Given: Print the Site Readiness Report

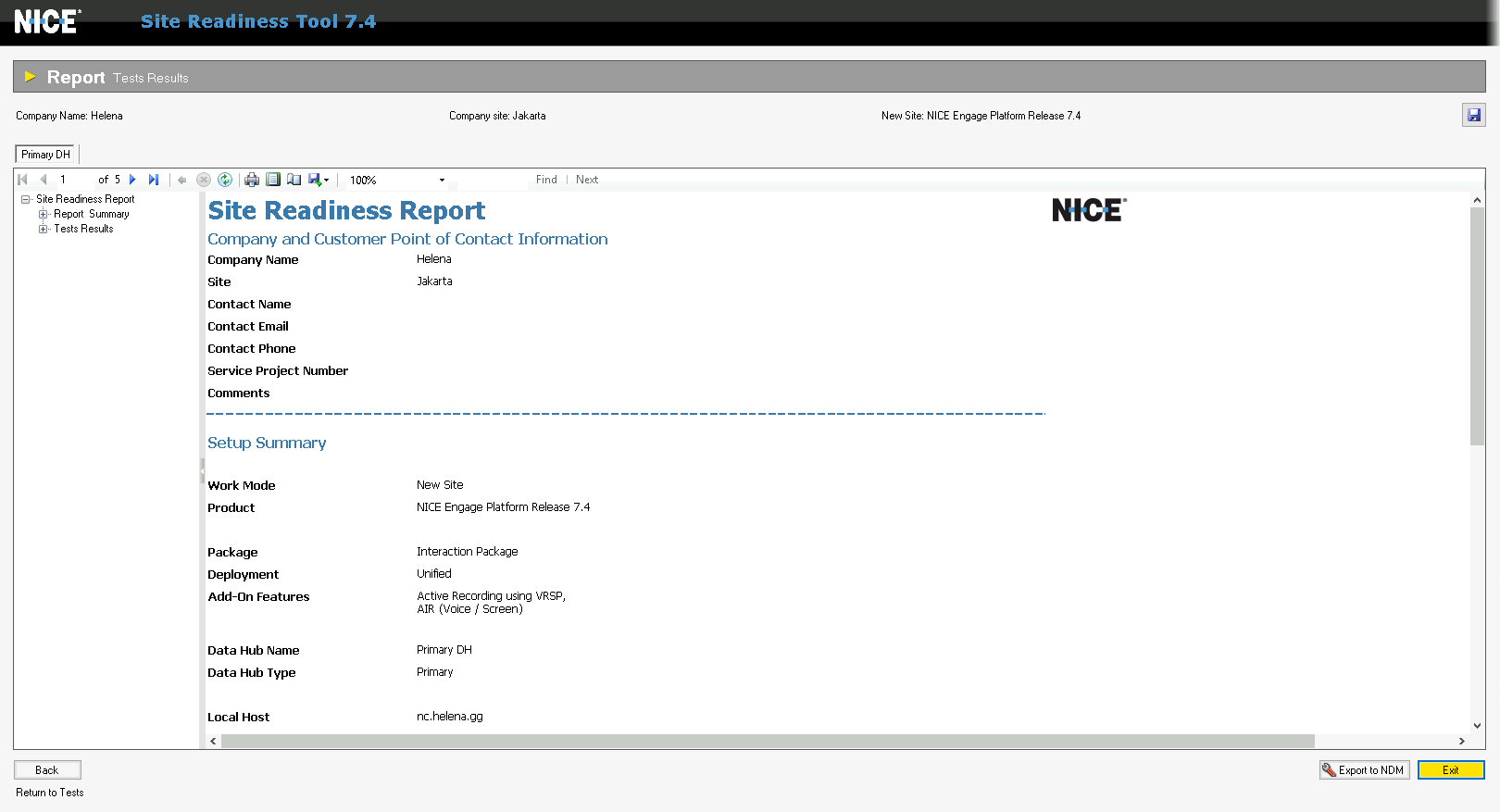Looking at the screenshot, I should pyautogui.click(x=252, y=180).
